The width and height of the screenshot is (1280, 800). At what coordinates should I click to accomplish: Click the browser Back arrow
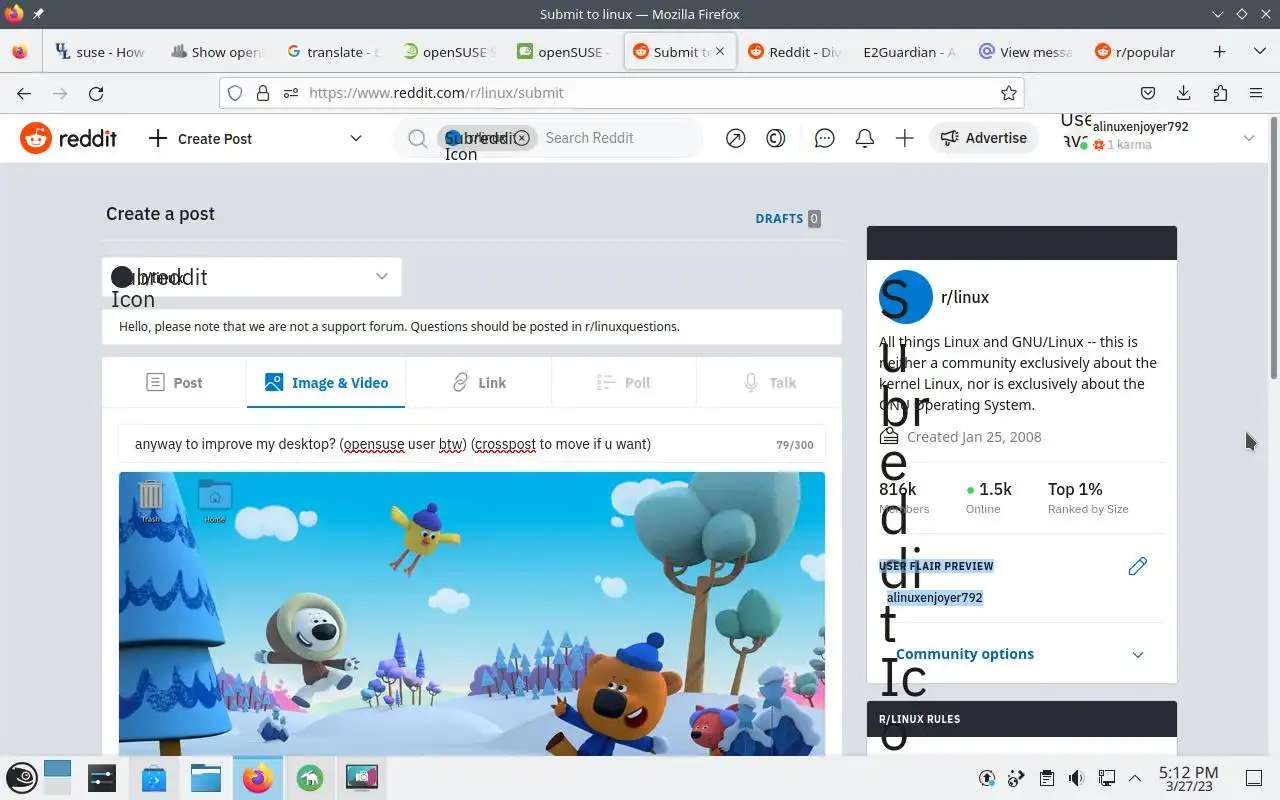point(24,93)
